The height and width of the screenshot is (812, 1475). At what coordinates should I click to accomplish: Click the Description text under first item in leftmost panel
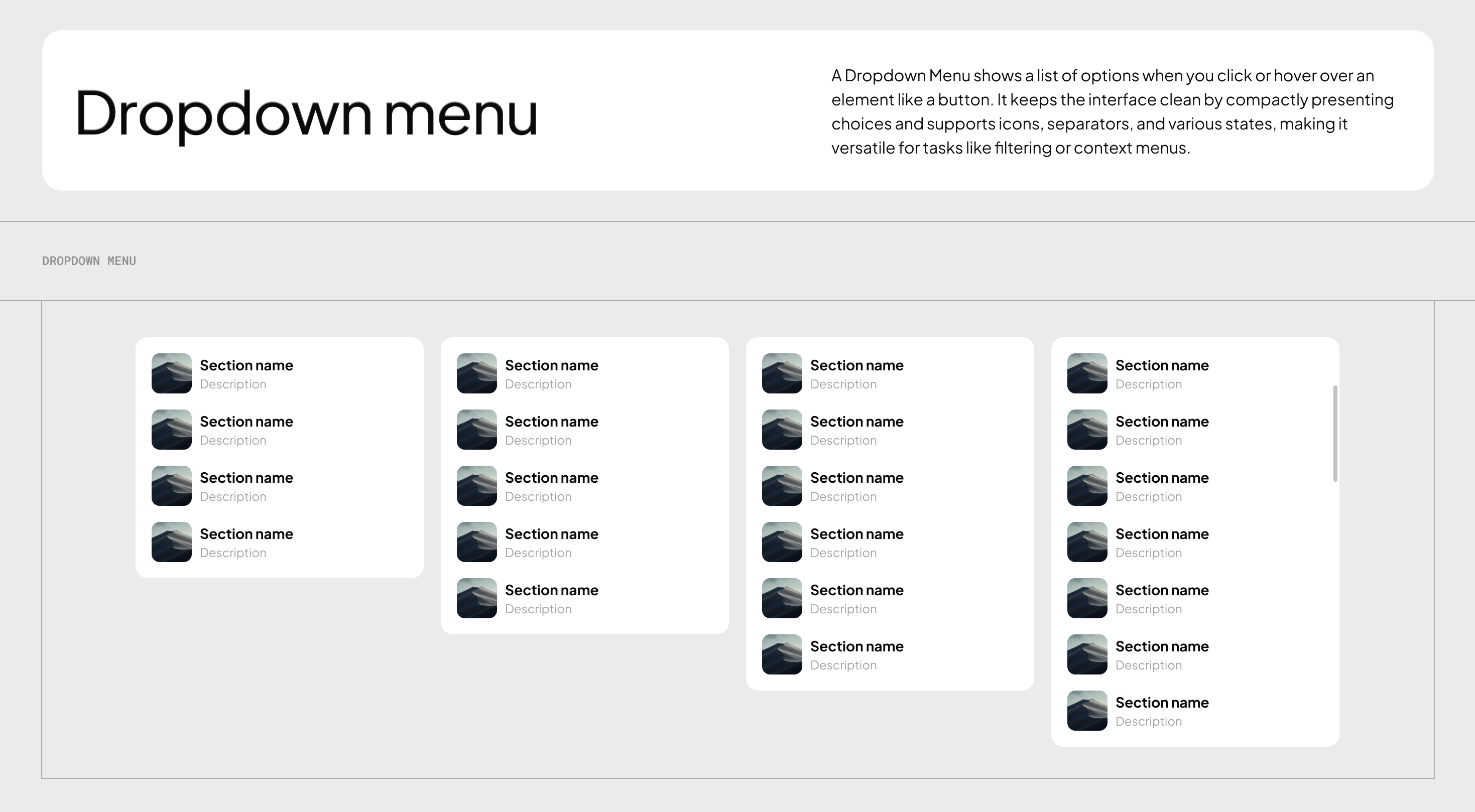232,383
